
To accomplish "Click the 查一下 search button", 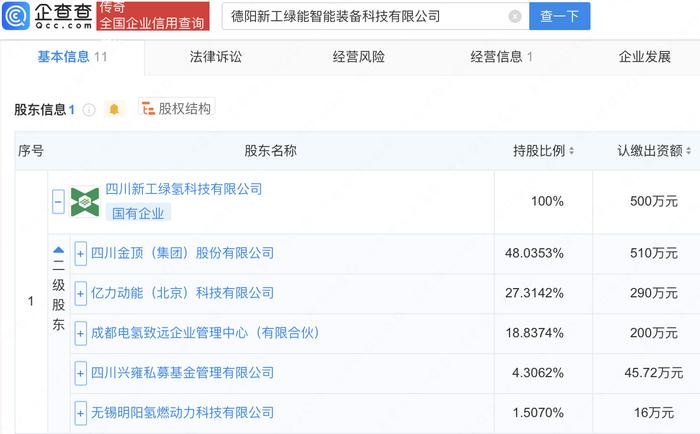I will [559, 16].
